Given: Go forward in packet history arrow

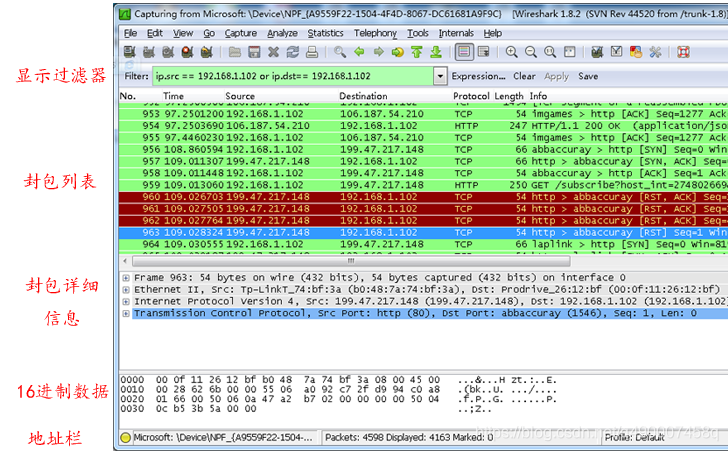Looking at the screenshot, I should (x=378, y=52).
